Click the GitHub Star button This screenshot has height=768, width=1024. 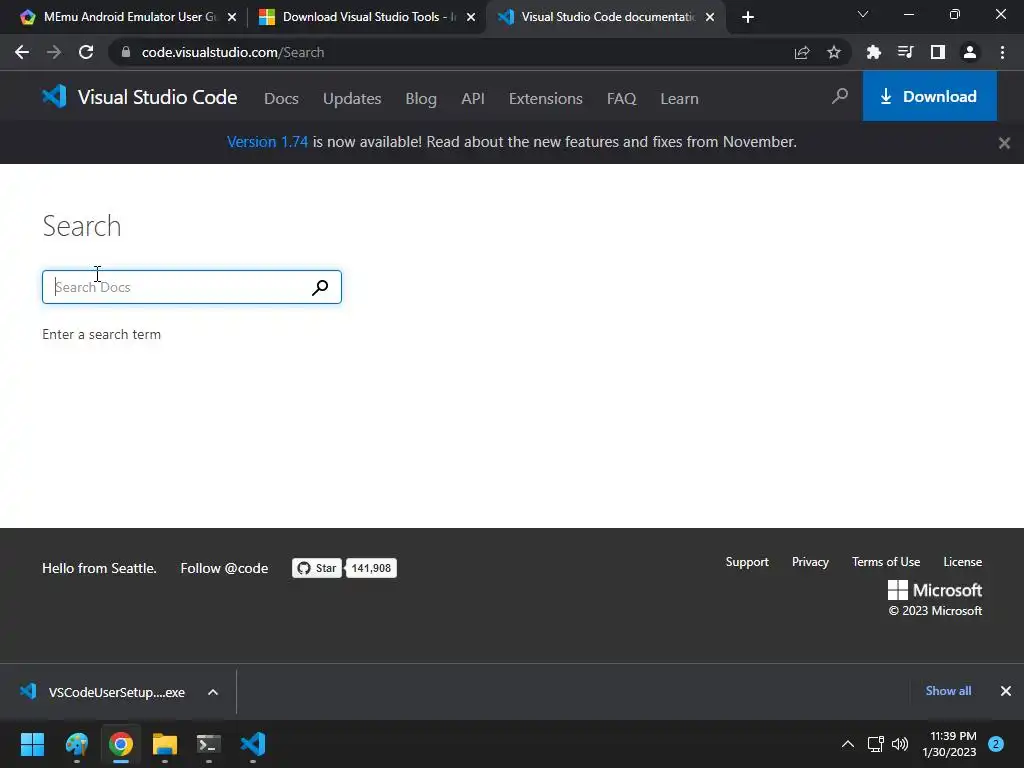click(x=317, y=568)
